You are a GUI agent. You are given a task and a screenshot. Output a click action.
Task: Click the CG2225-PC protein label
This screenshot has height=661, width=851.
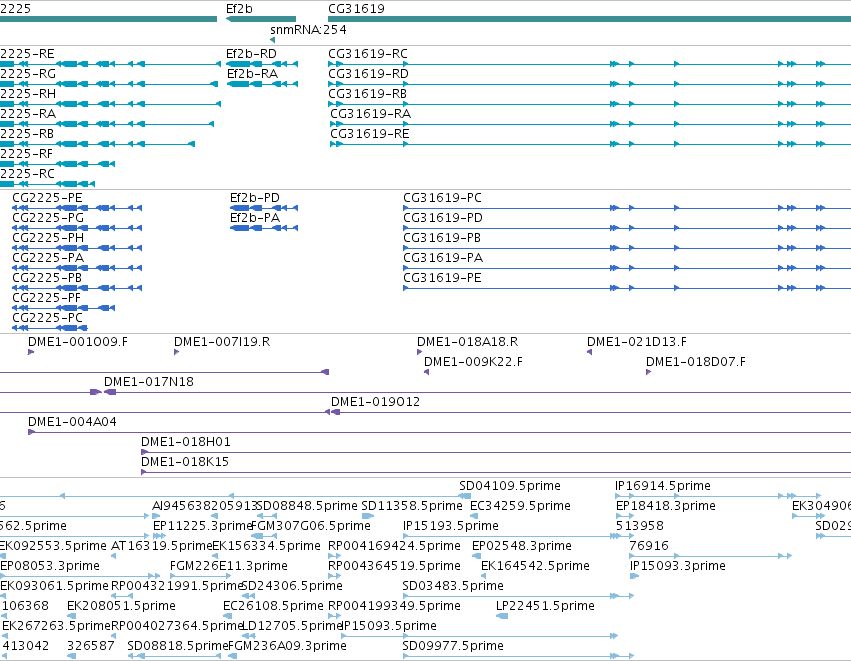coord(47,319)
